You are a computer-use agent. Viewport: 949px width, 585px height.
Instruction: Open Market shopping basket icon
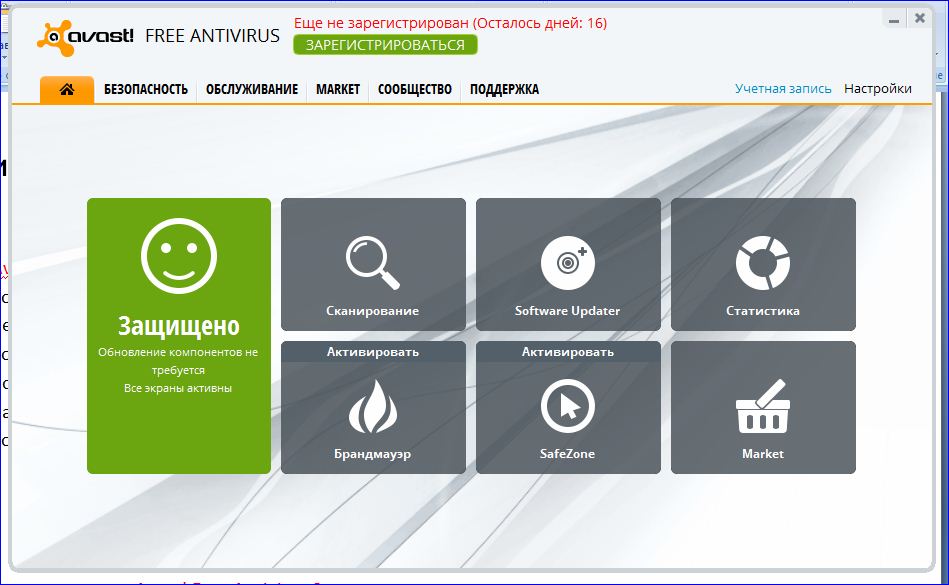[x=763, y=406]
